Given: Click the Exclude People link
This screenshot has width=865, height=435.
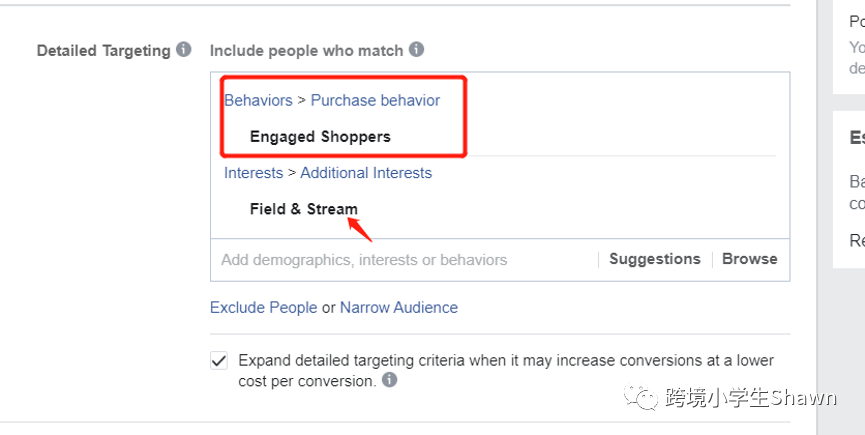Looking at the screenshot, I should click(264, 308).
